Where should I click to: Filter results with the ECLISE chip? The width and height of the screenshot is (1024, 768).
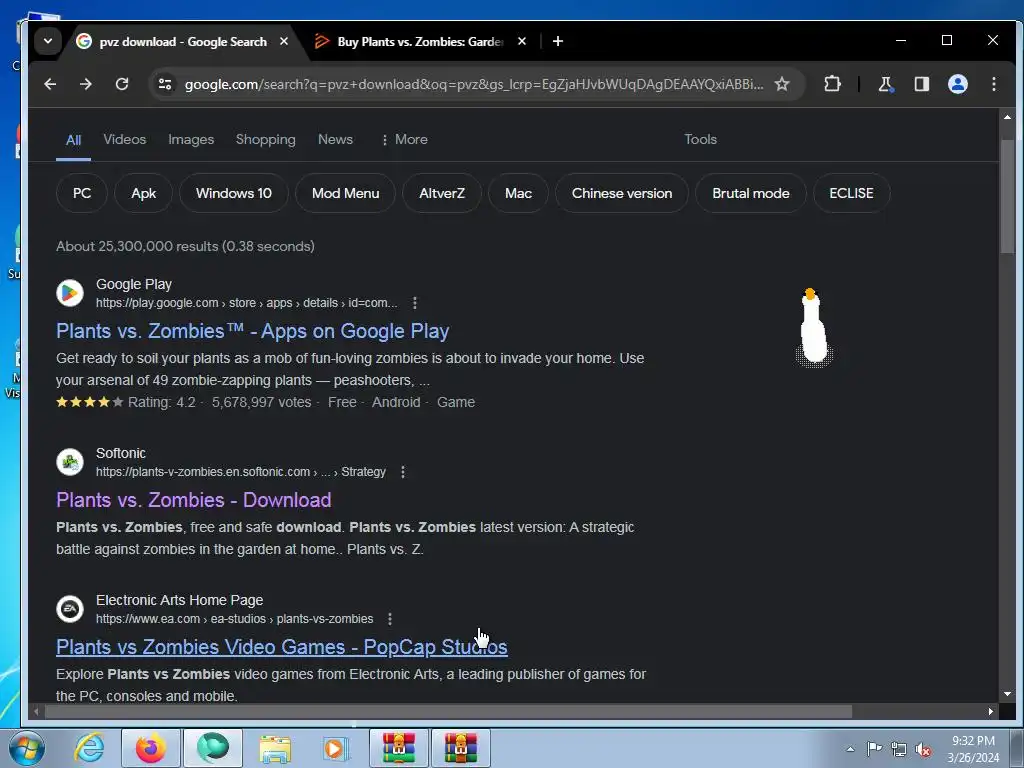[x=852, y=193]
